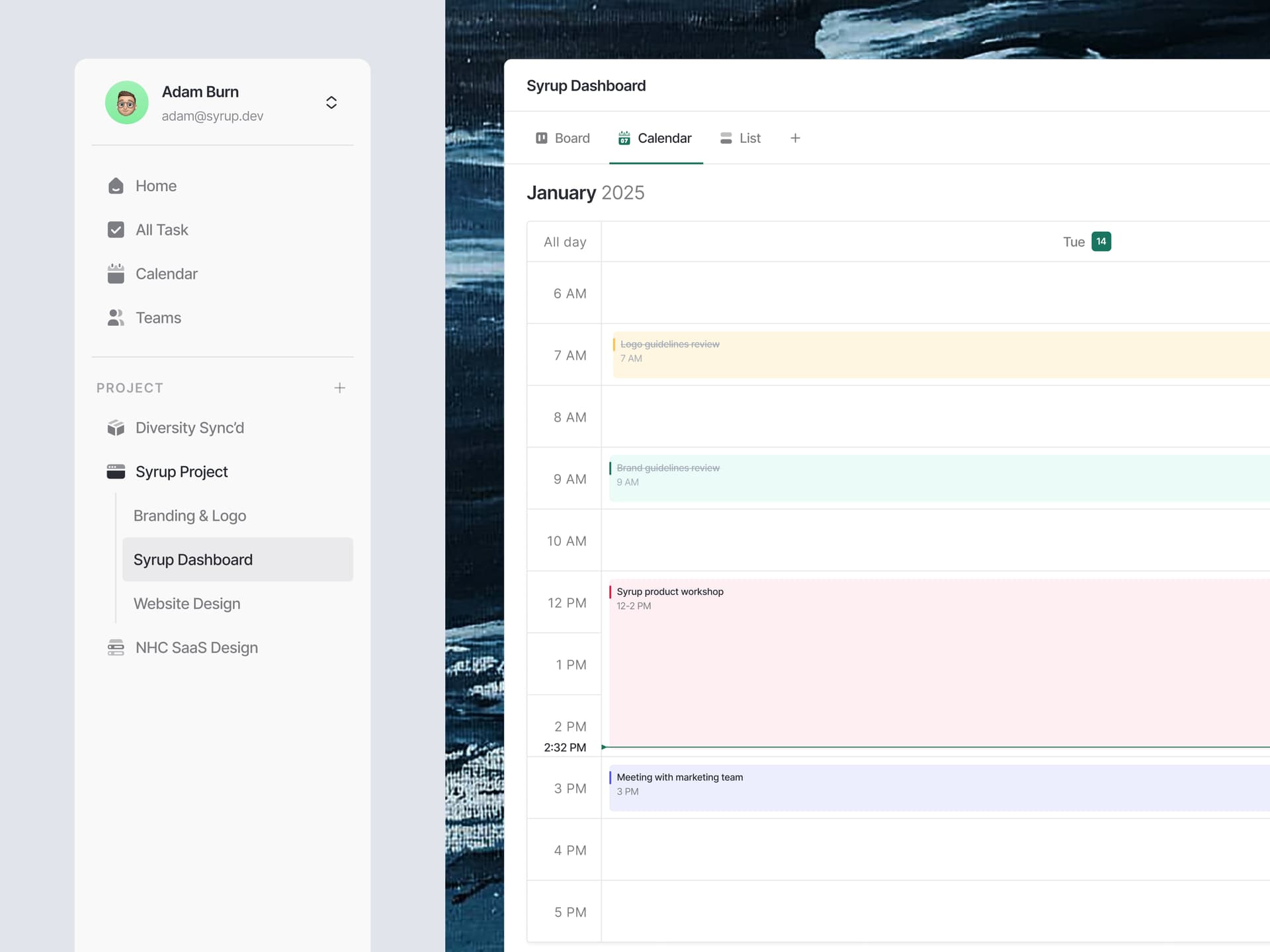
Task: Click the All Task checkmark icon
Action: coord(116,229)
